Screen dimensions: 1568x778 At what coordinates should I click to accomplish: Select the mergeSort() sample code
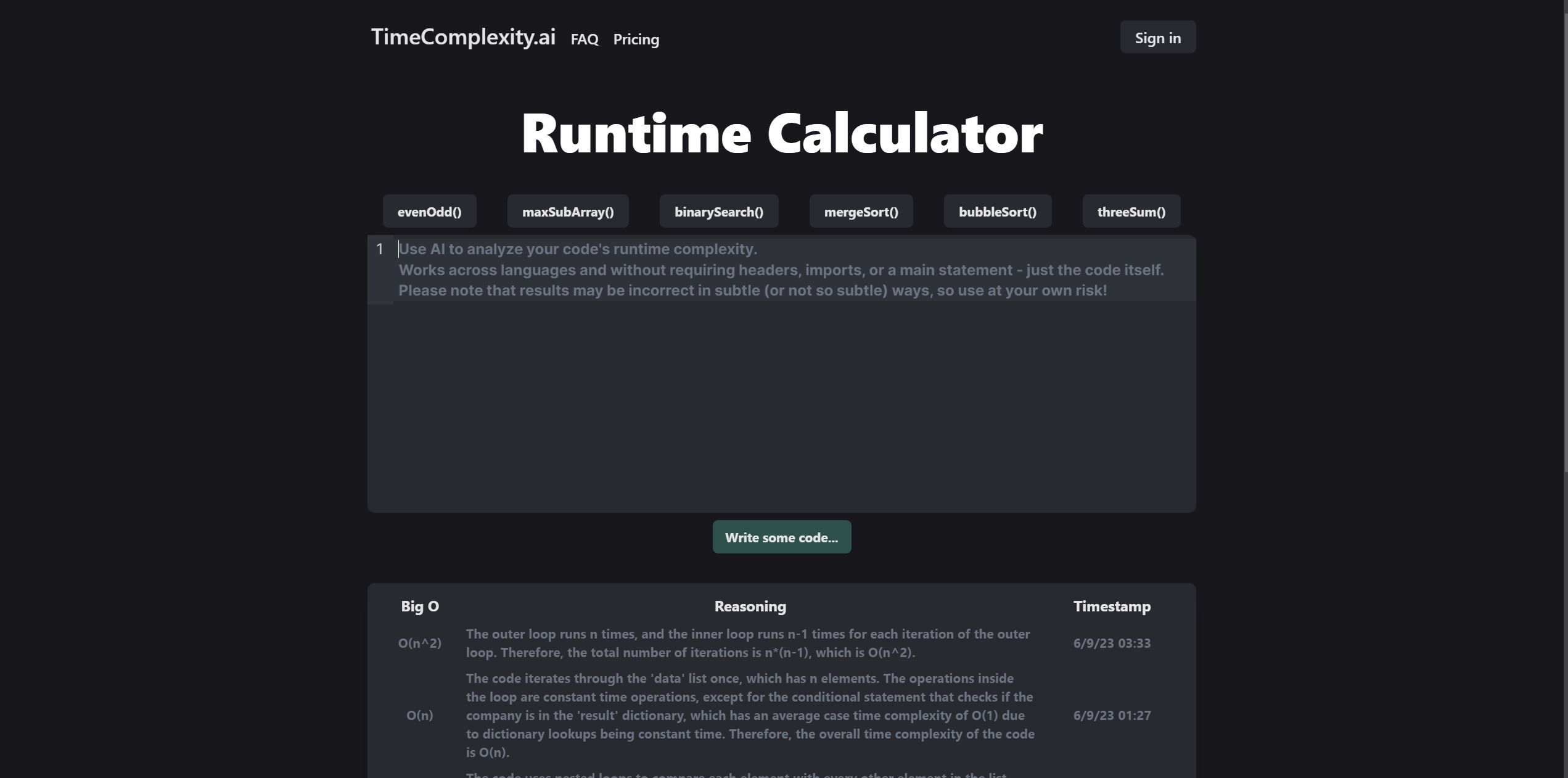click(861, 211)
